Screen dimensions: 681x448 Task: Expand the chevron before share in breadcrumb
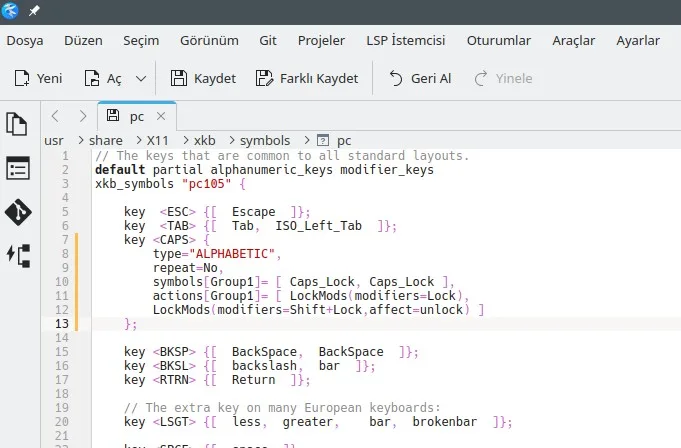coord(81,140)
